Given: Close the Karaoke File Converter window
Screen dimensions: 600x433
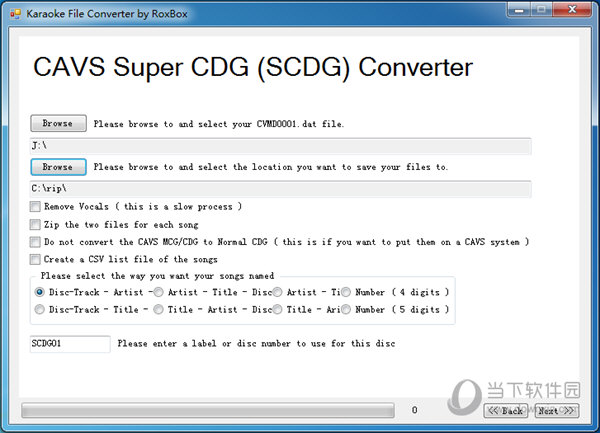Looking at the screenshot, I should (572, 10).
